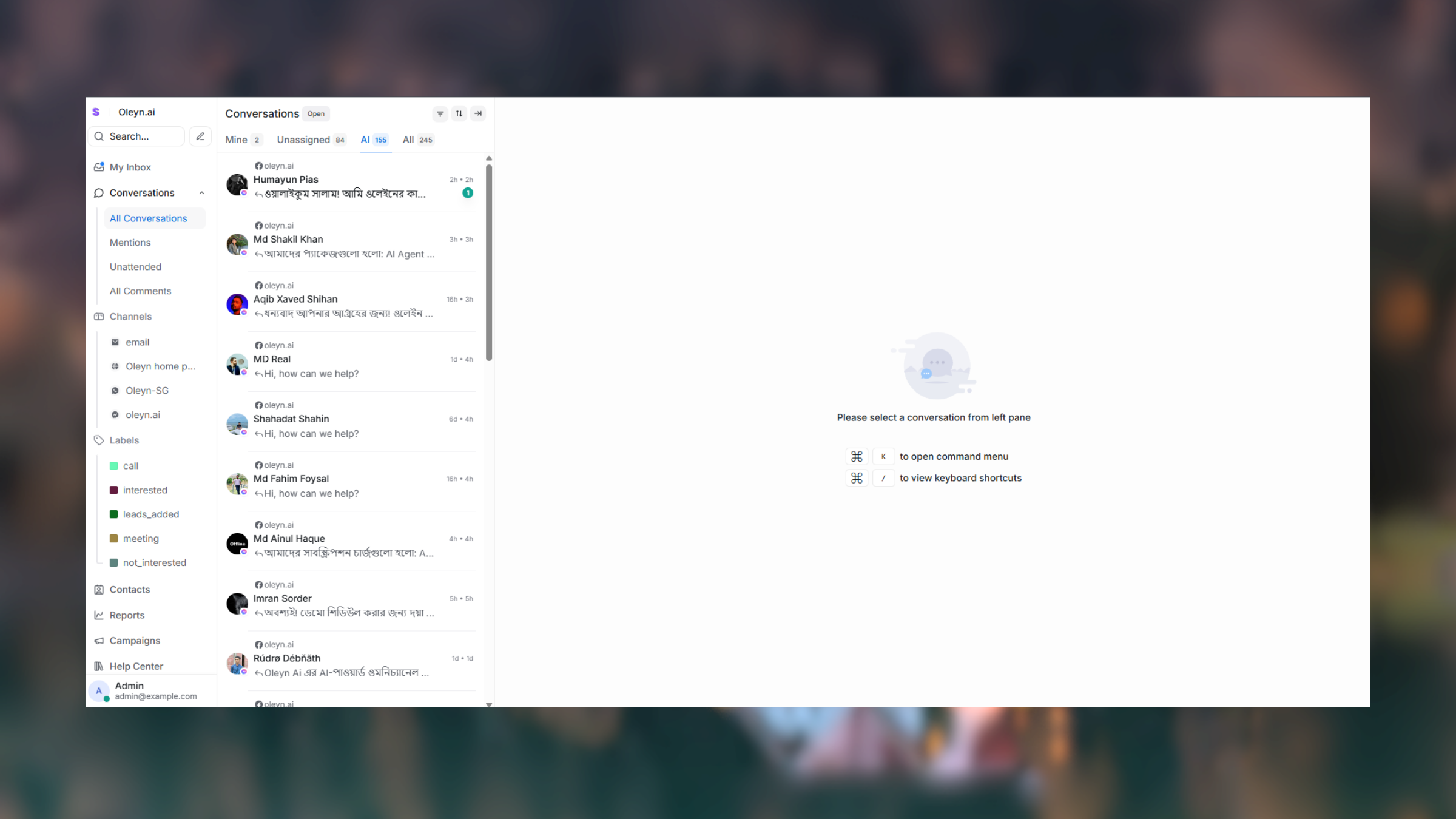Image resolution: width=1456 pixels, height=819 pixels.
Task: Open All Comments from the sidebar
Action: coord(140,291)
